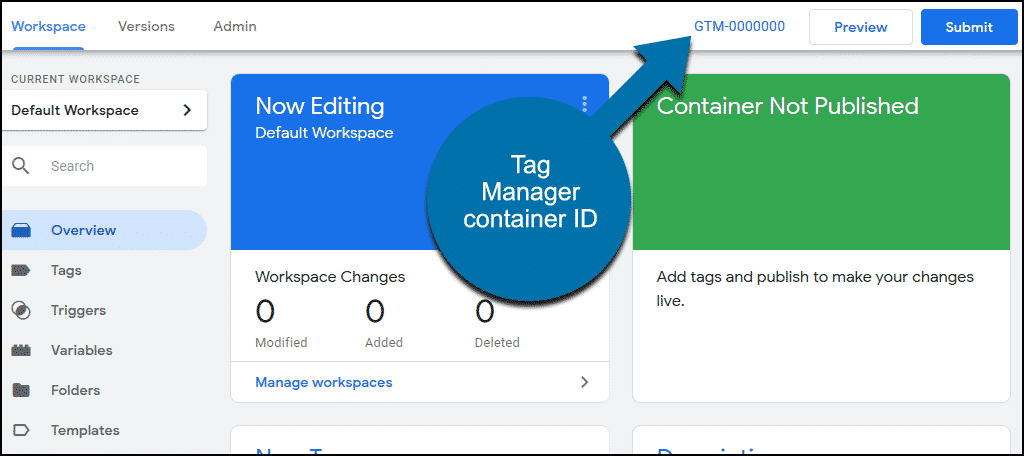1024x456 pixels.
Task: Click the Triggers circular icon
Action: tap(21, 310)
